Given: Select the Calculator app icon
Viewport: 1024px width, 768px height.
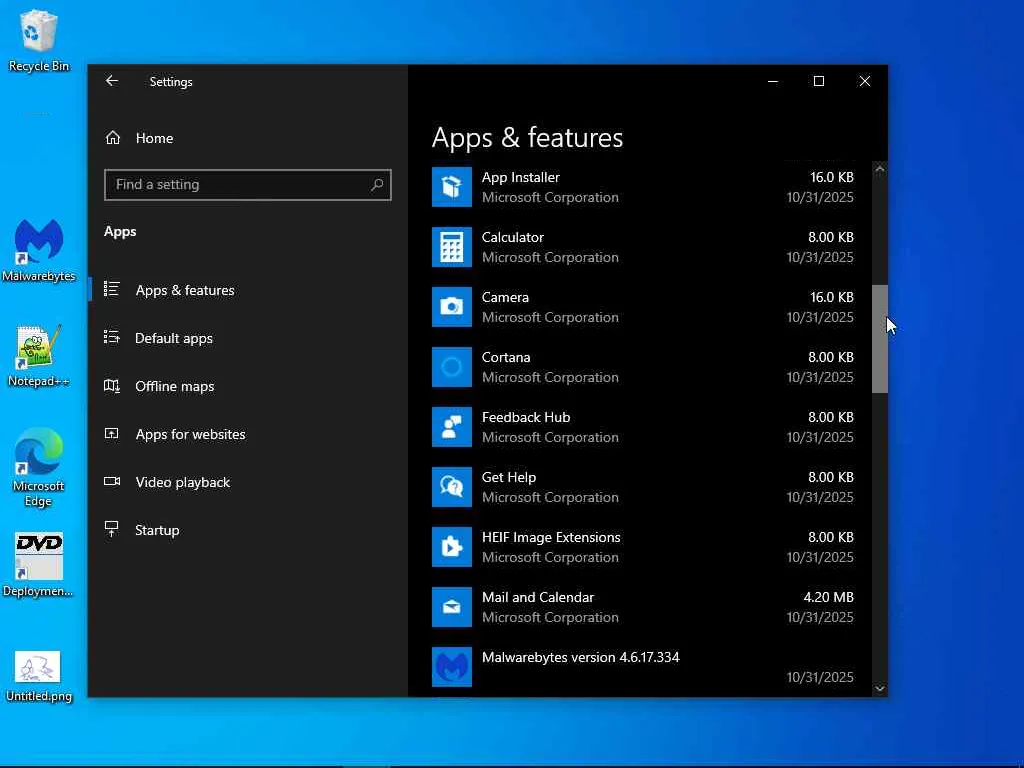Looking at the screenshot, I should [x=451, y=247].
